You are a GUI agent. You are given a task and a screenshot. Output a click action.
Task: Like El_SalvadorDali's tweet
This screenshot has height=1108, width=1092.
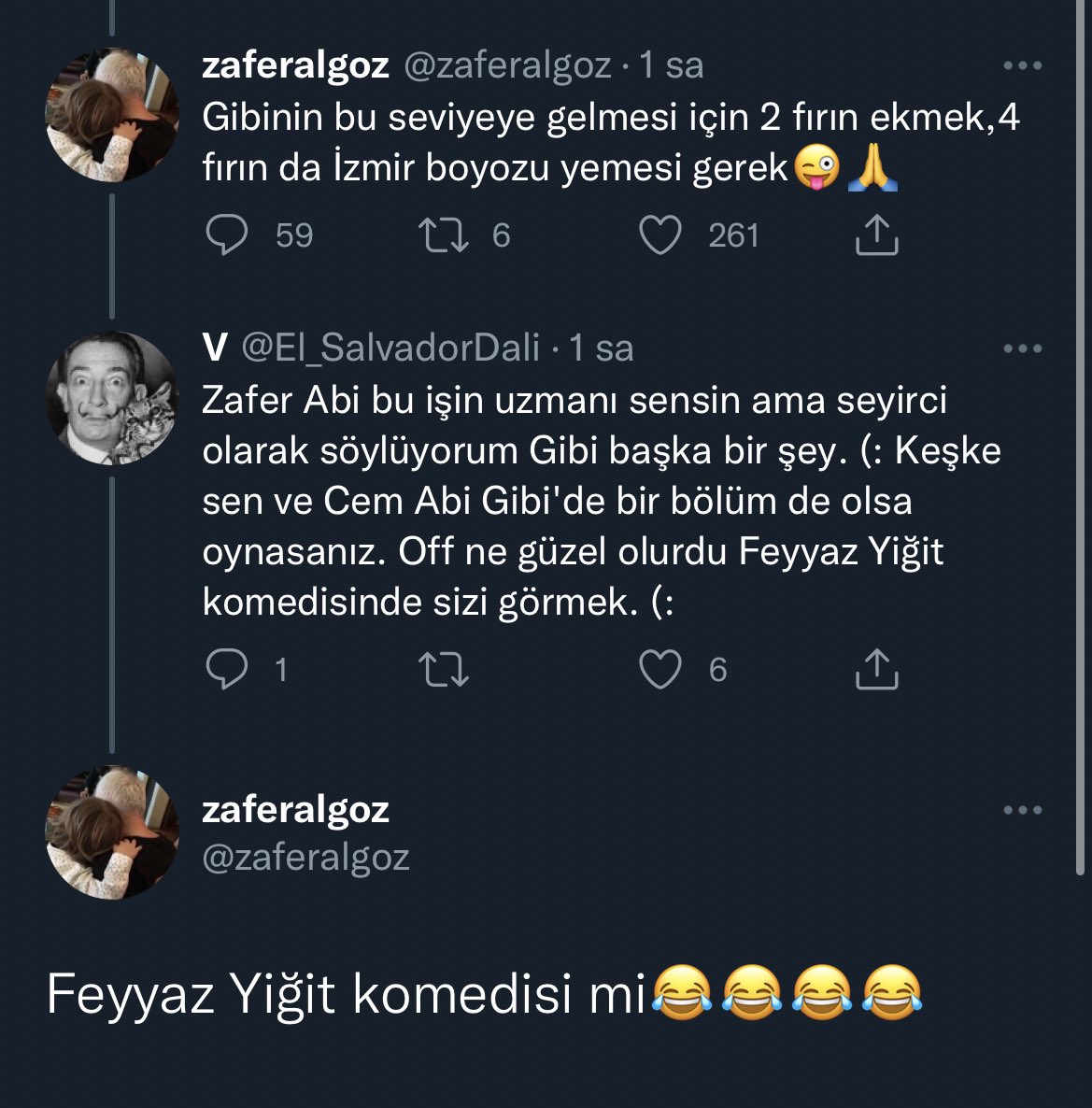[x=660, y=669]
